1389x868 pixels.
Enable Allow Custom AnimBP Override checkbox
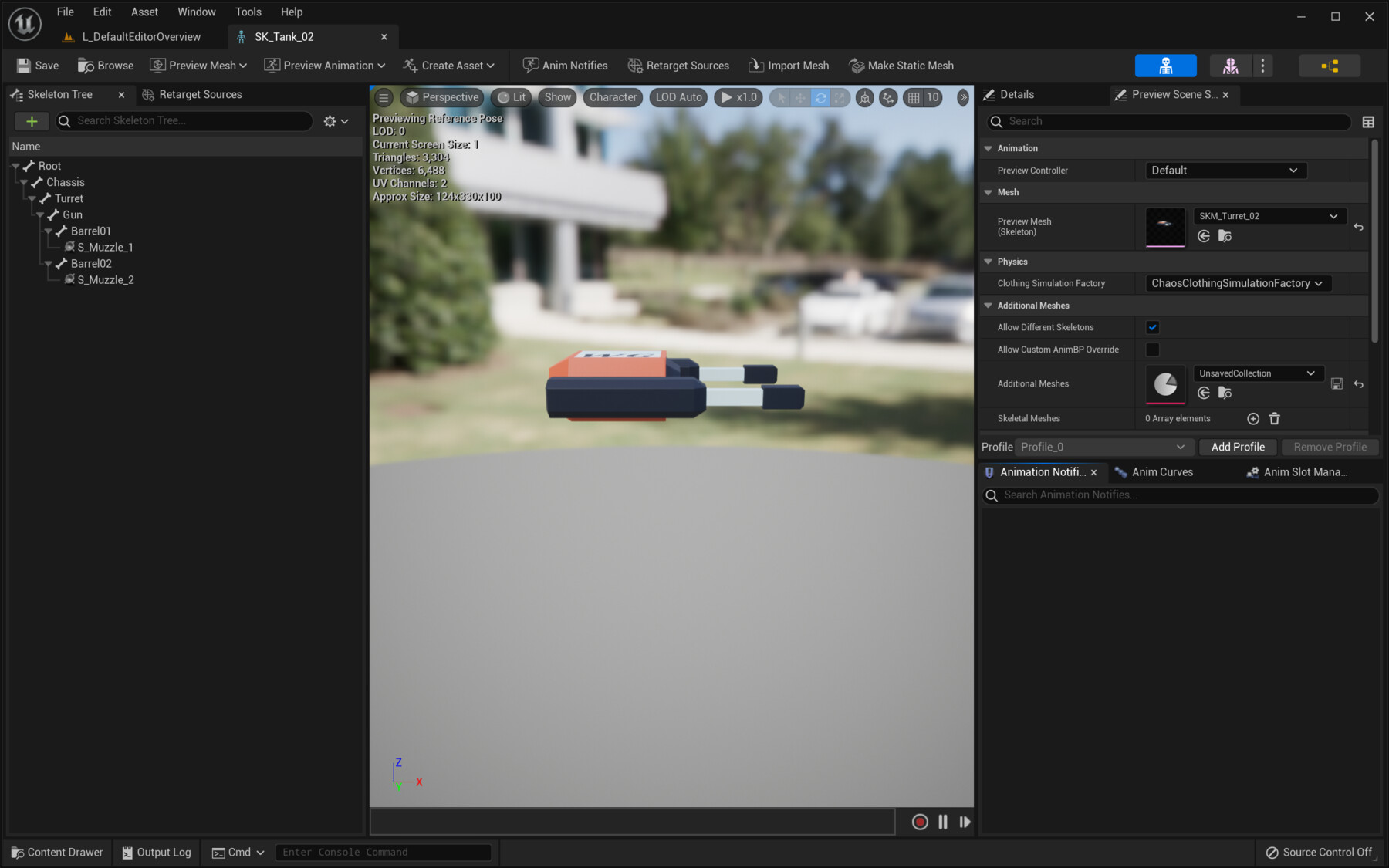coord(1153,350)
